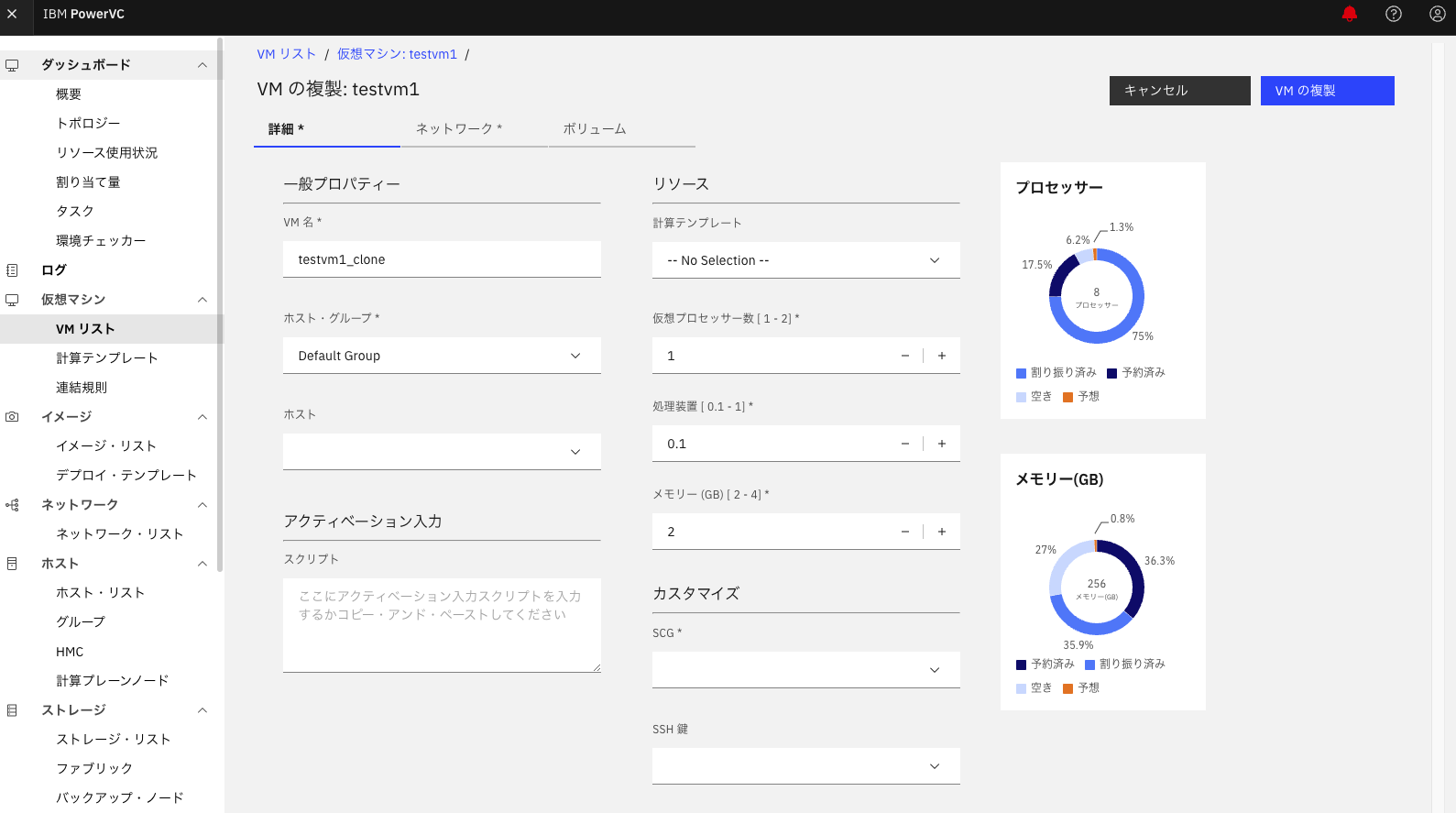Increase 処理装置 value with plus
The height and width of the screenshot is (813, 1456).
click(941, 444)
